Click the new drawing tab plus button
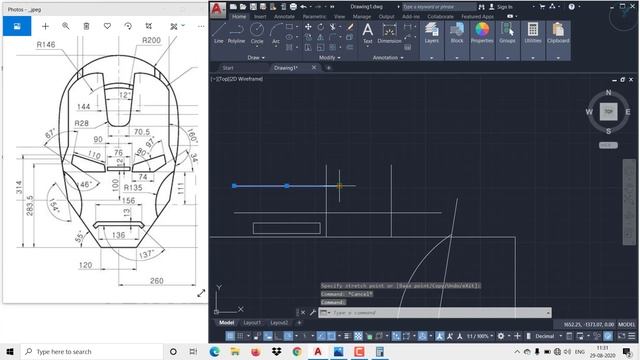This screenshot has height=360, width=640. click(328, 68)
